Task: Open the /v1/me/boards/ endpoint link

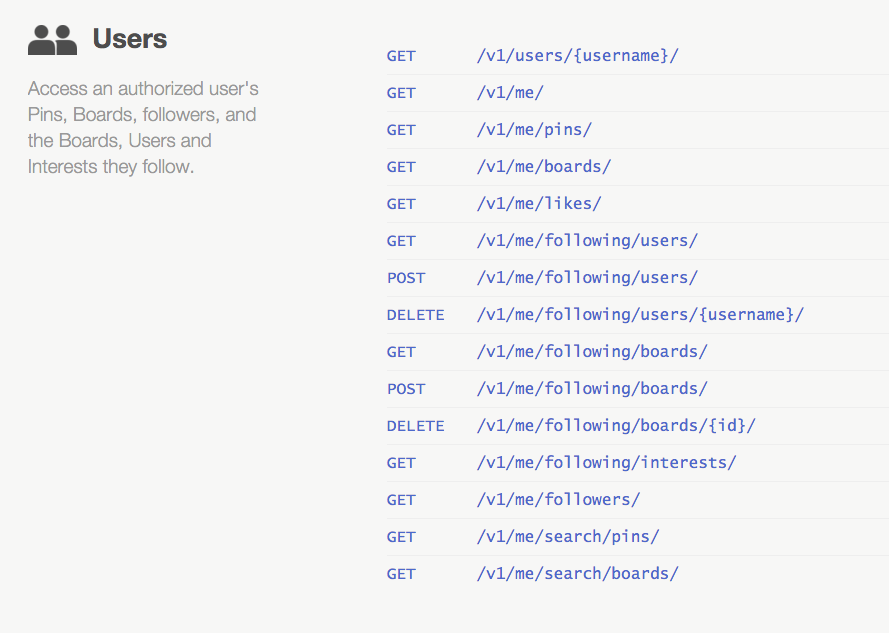Action: point(544,166)
